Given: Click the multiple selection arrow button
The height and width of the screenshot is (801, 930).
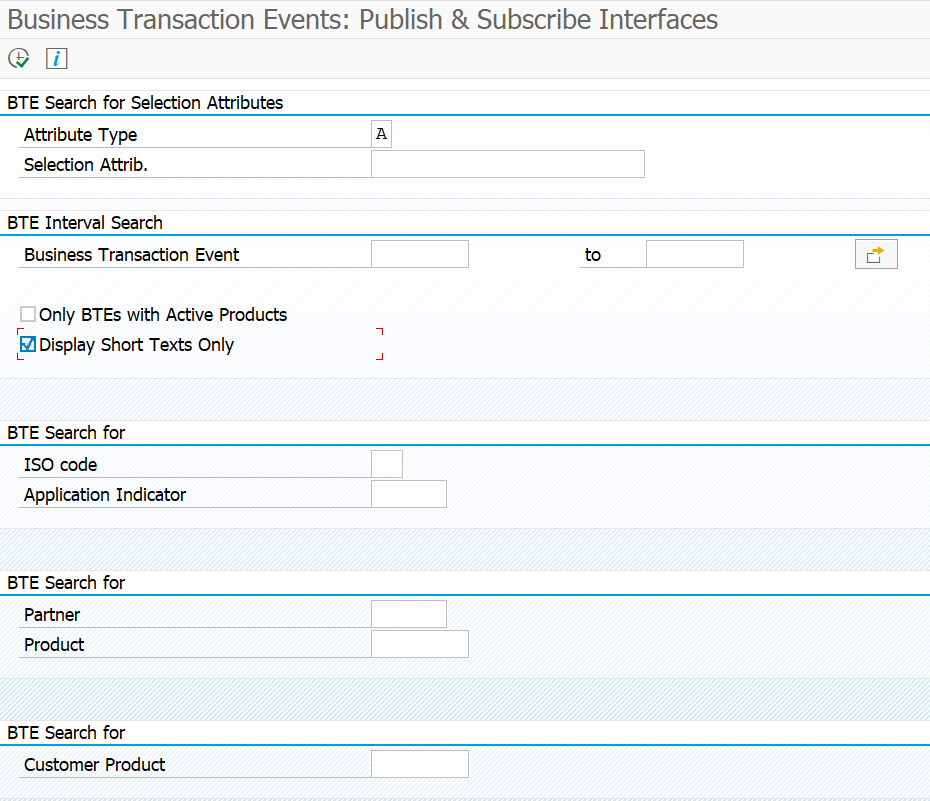Looking at the screenshot, I should click(x=876, y=254).
